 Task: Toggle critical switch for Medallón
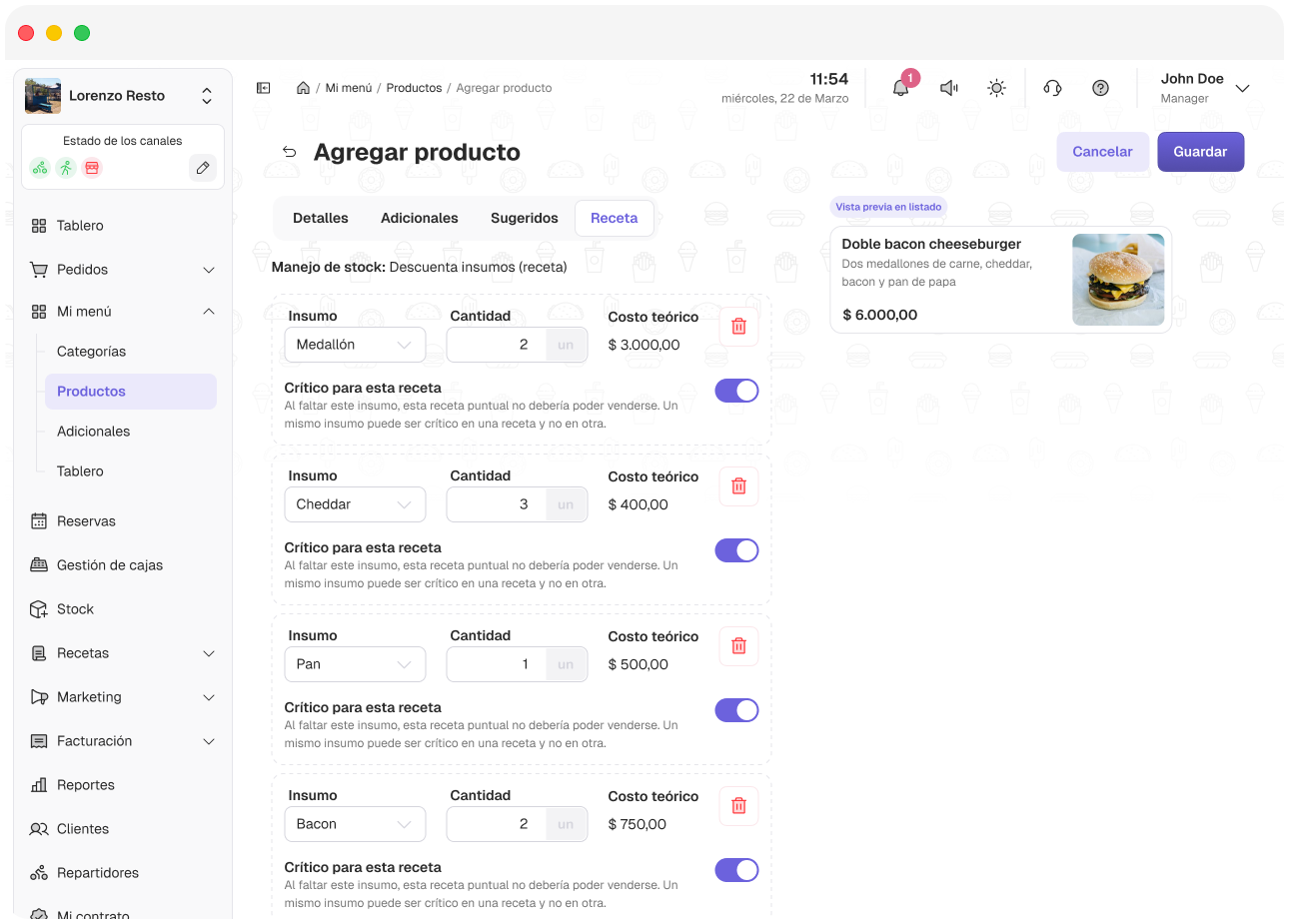tap(736, 391)
